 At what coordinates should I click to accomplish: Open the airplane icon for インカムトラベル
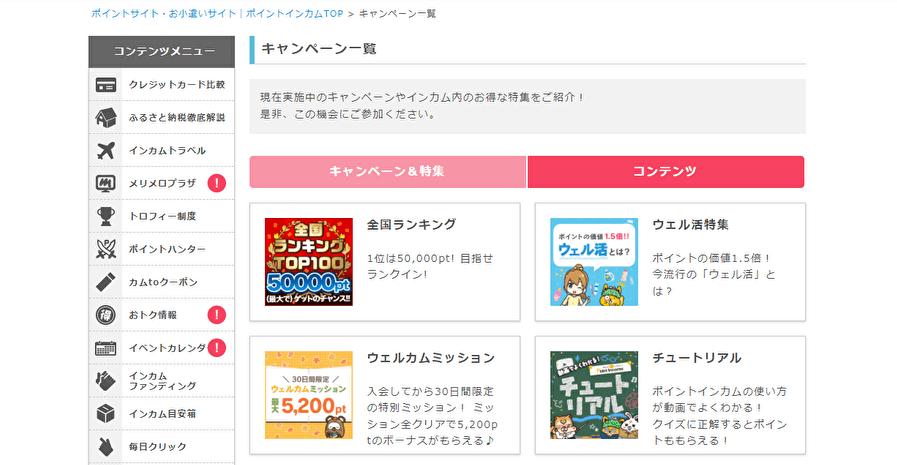[x=106, y=150]
